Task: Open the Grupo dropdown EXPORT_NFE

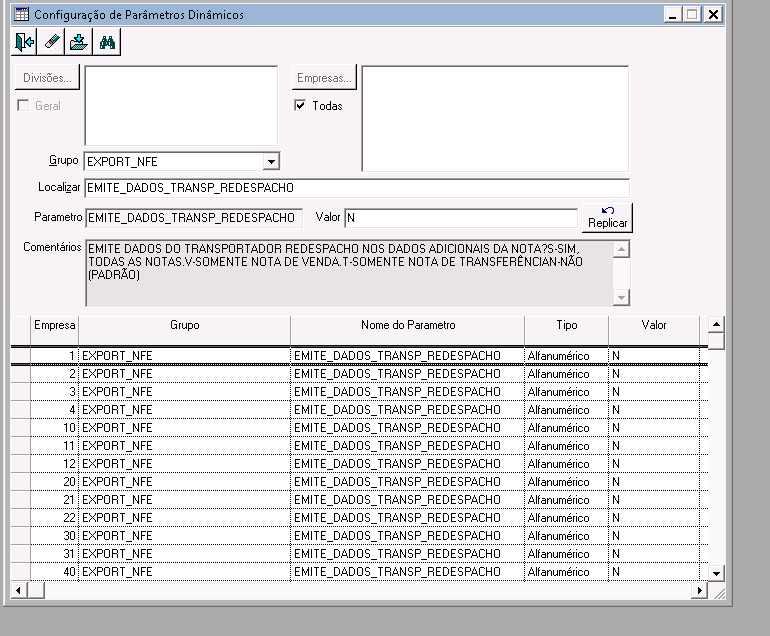Action: click(x=271, y=162)
